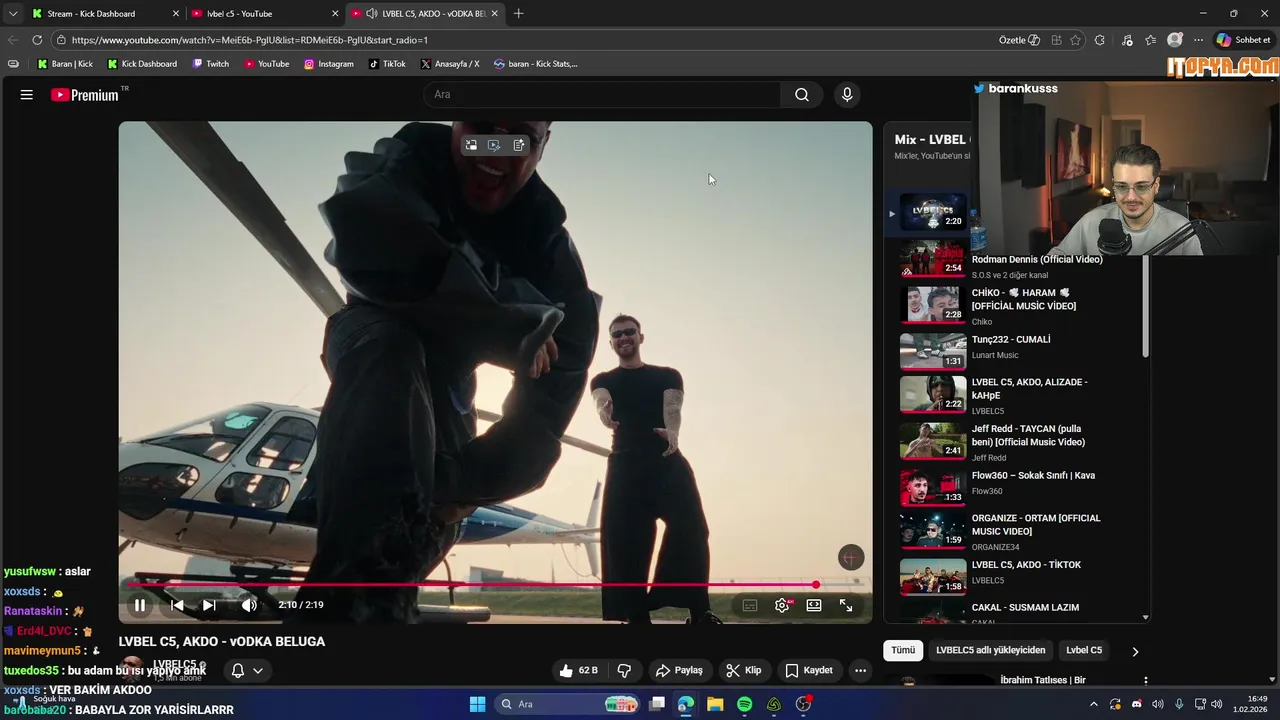Viewport: 1280px width, 720px height.
Task: Open the Twitch bookmark
Action: [211, 64]
